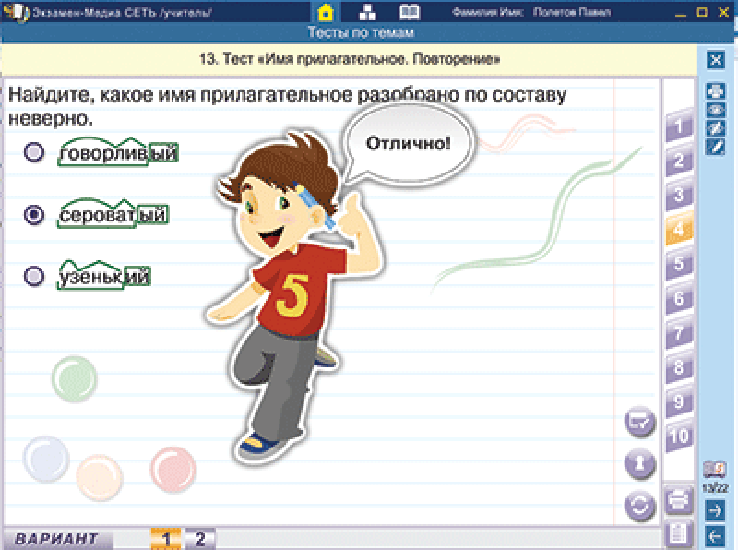Screen dimensions: 738x550
Task: Select the answer option «говорливый»
Action: 35,153
